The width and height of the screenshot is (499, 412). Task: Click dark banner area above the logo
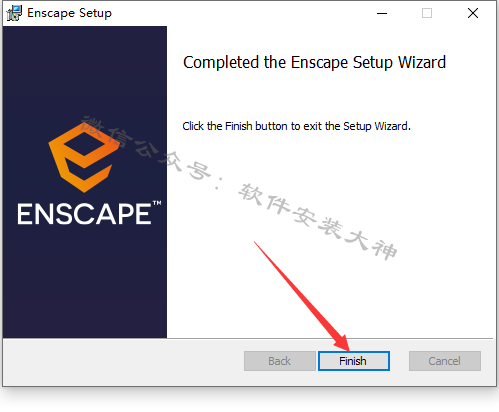85,72
